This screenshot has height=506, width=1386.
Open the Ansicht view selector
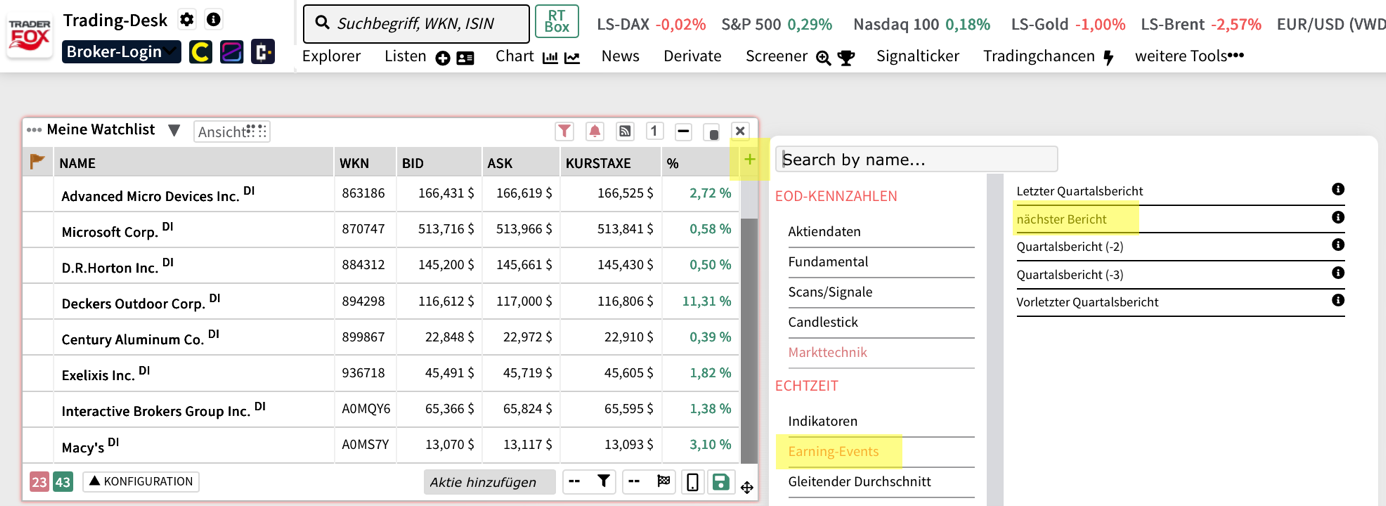point(232,131)
